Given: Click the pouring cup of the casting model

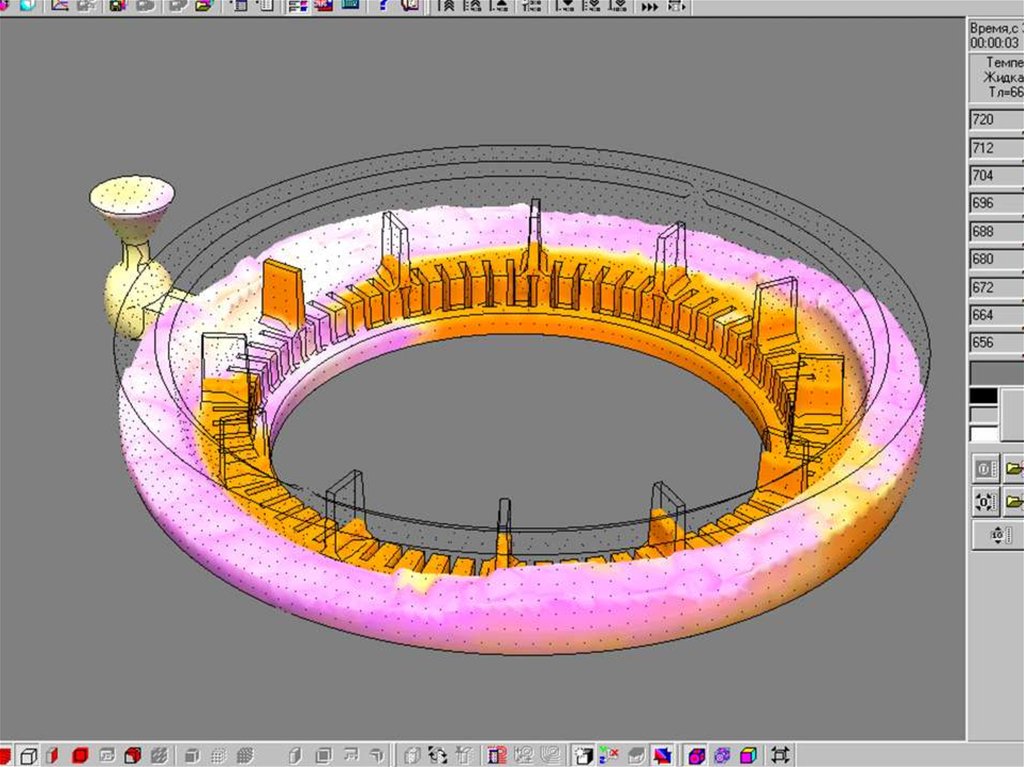Looking at the screenshot, I should [x=132, y=197].
